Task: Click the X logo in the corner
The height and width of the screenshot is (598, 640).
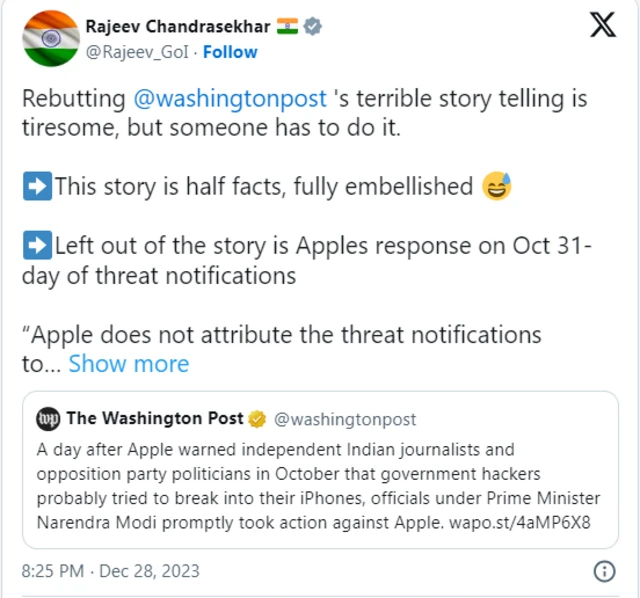Action: click(x=603, y=27)
